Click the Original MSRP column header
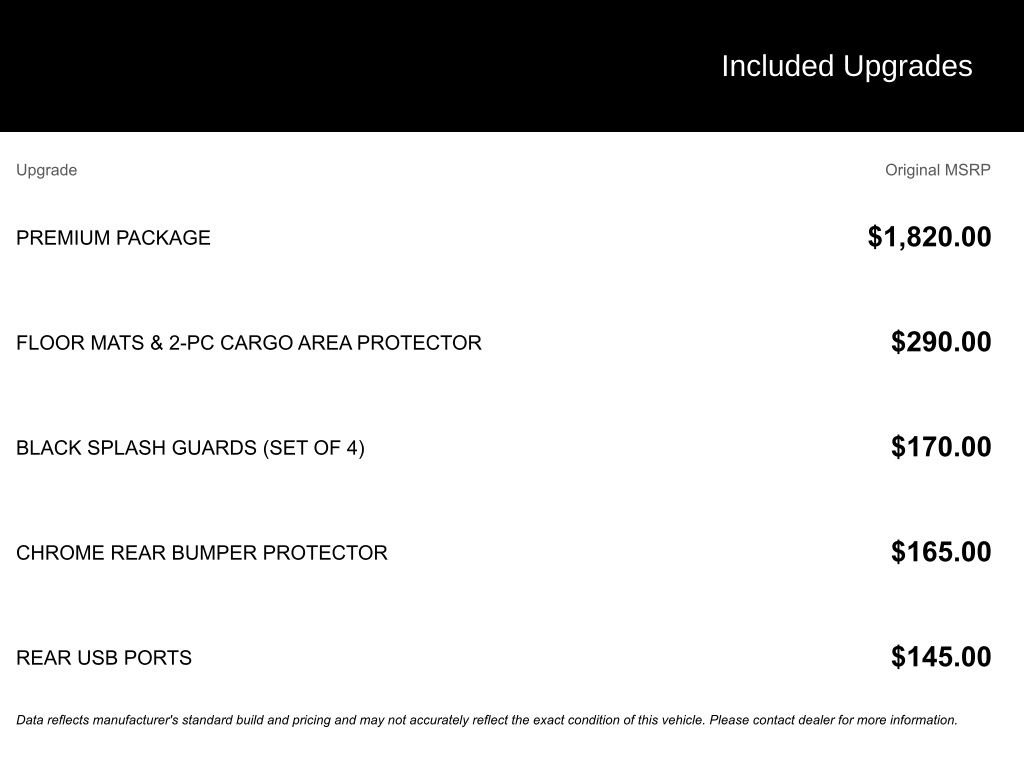The width and height of the screenshot is (1024, 768). [937, 170]
